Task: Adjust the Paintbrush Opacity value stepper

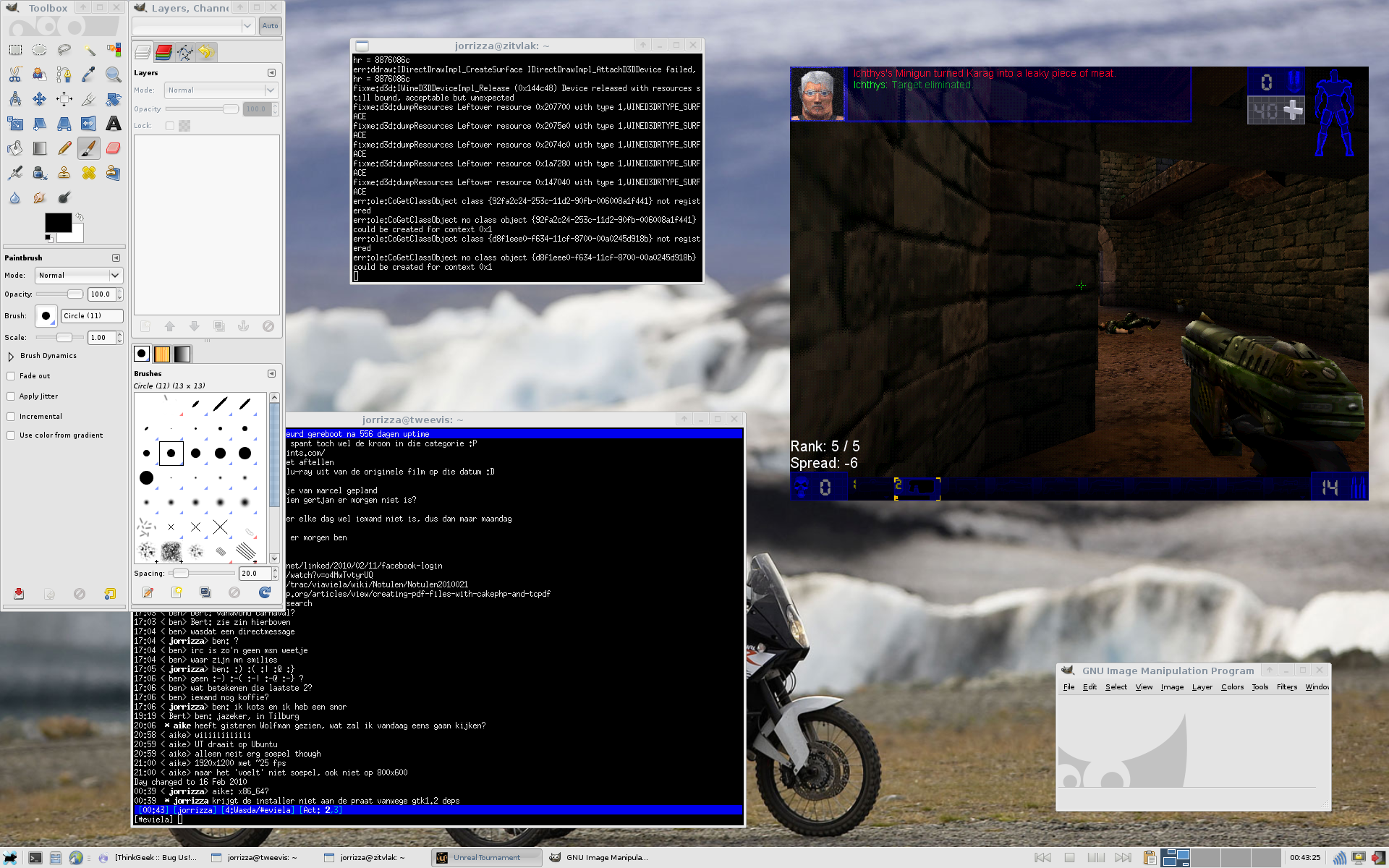Action: pyautogui.click(x=120, y=294)
